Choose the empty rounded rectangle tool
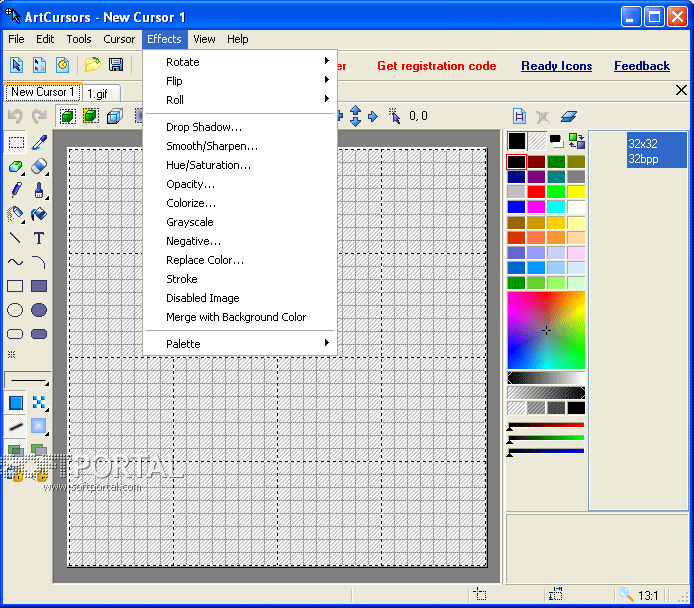Viewport: 694px width, 608px height. [15, 334]
